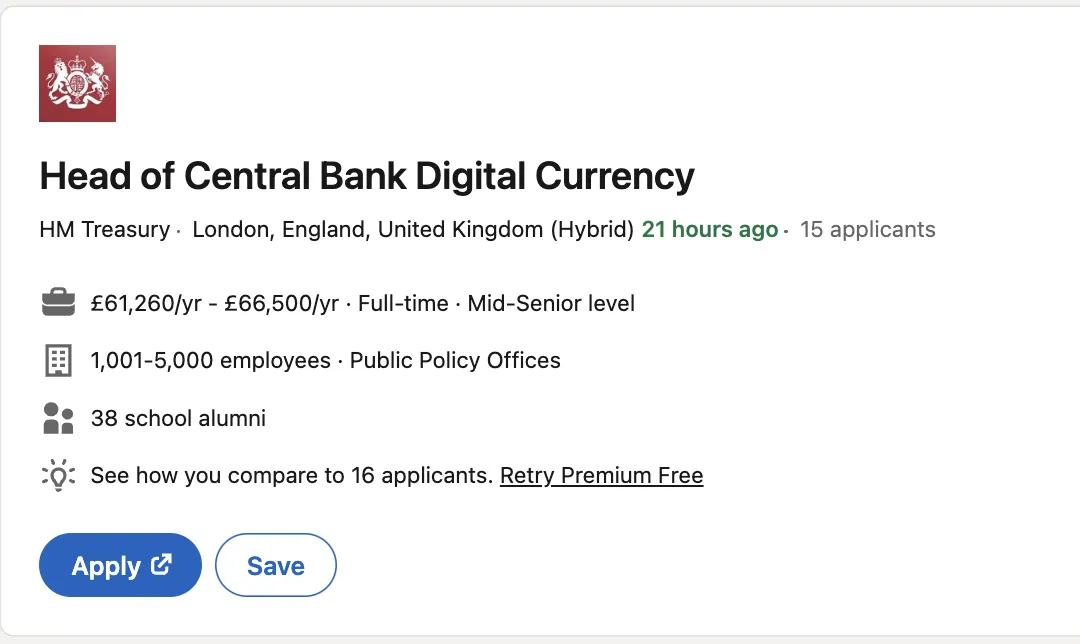Click the external link icon on Apply
Image resolution: width=1080 pixels, height=644 pixels.
[x=161, y=565]
